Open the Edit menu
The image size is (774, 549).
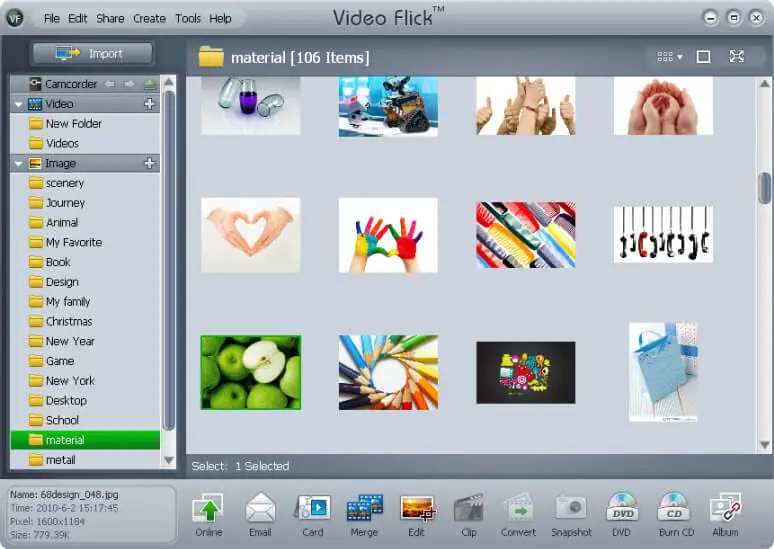[x=77, y=19]
